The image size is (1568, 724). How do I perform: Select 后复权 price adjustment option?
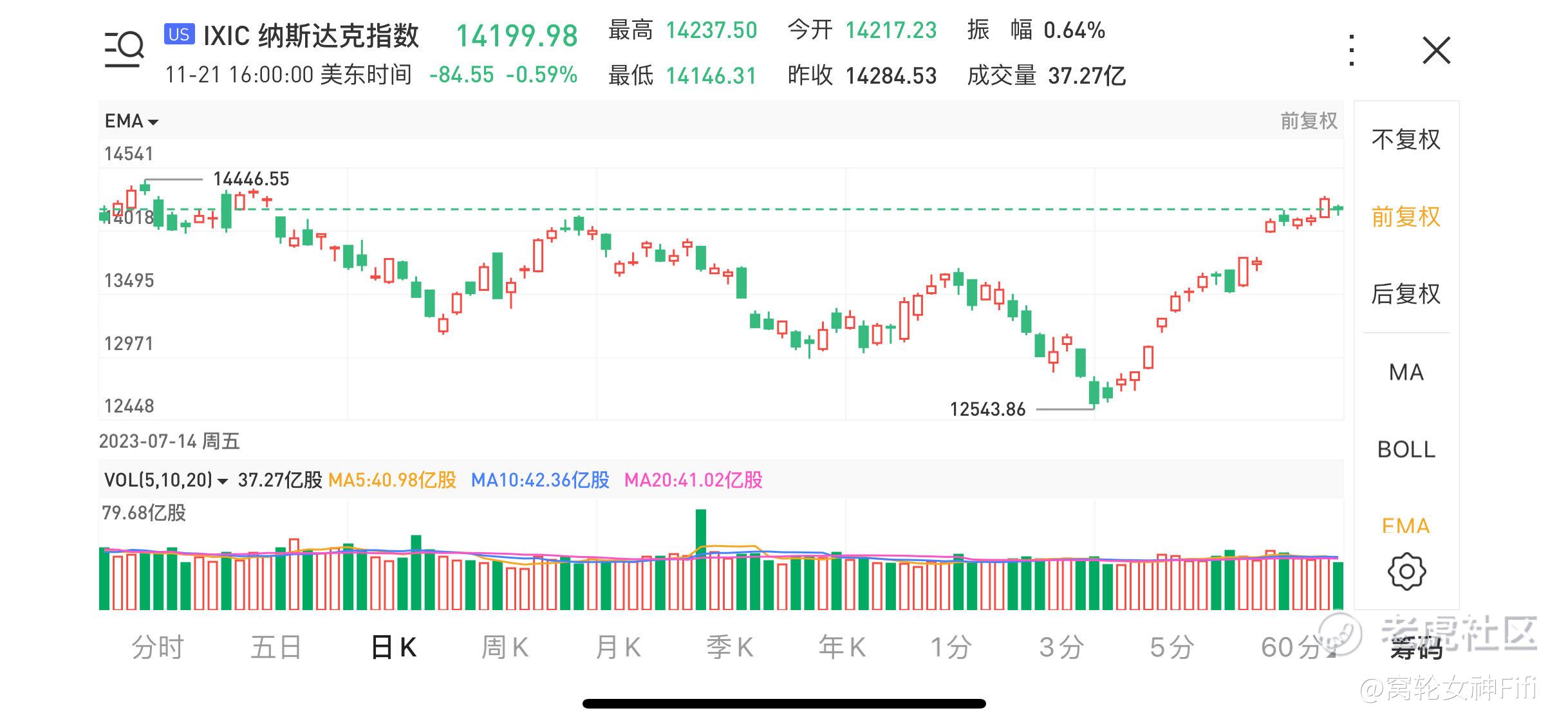click(1406, 294)
